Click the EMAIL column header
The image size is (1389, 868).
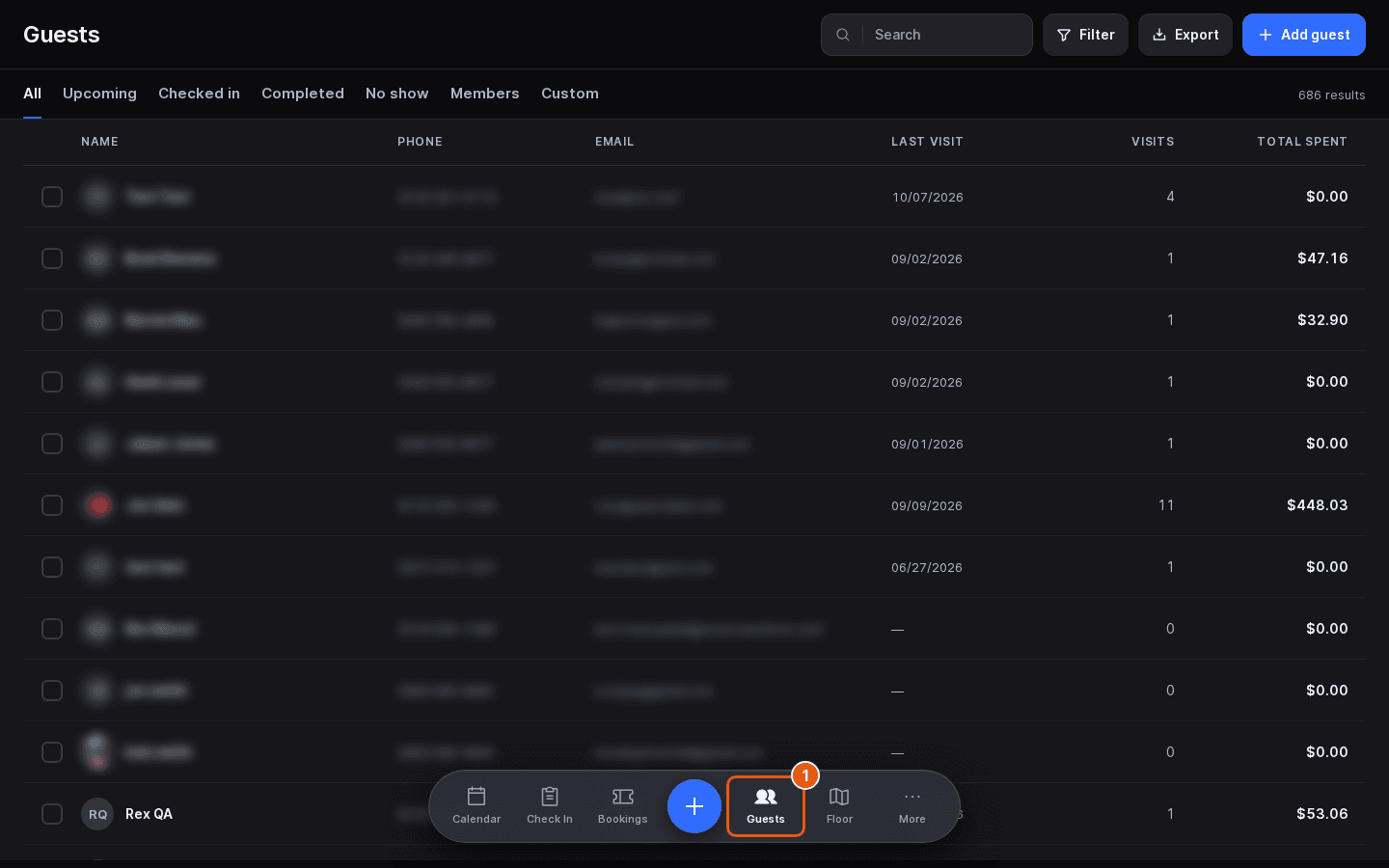click(614, 142)
